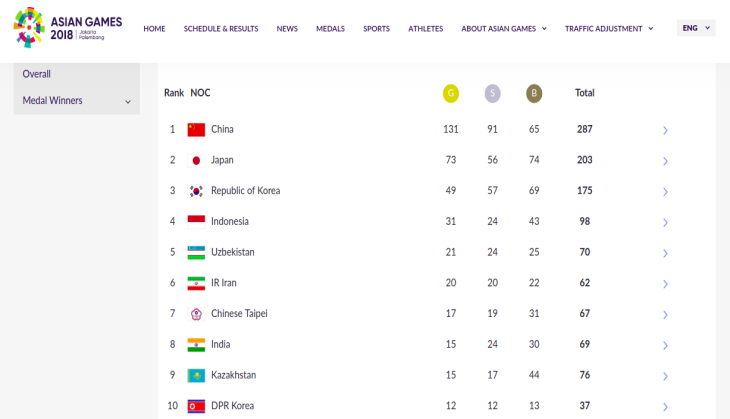730x419 pixels.
Task: Click the bronze medal B circle icon
Action: pos(534,93)
